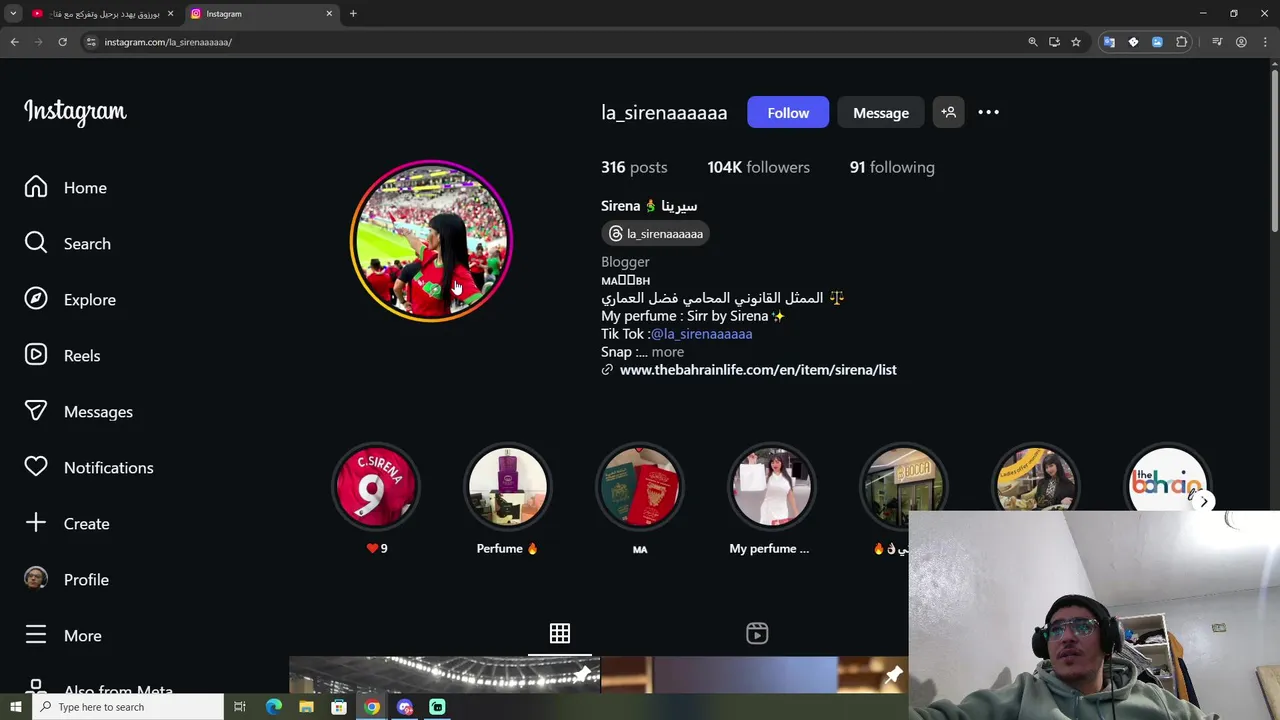Open the Search panel in sidebar
The image size is (1280, 720).
pos(68,244)
